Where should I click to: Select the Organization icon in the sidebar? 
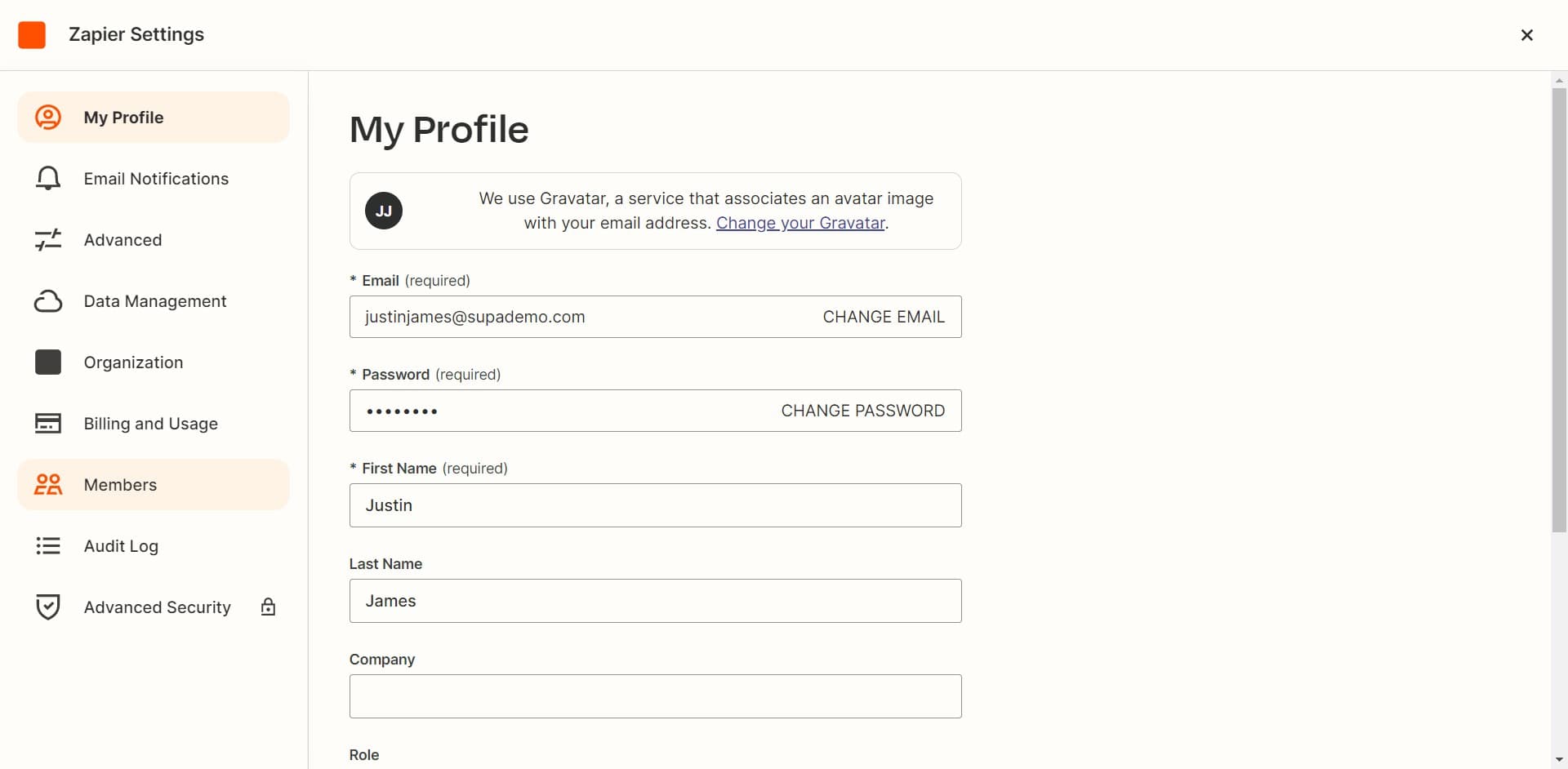click(48, 362)
